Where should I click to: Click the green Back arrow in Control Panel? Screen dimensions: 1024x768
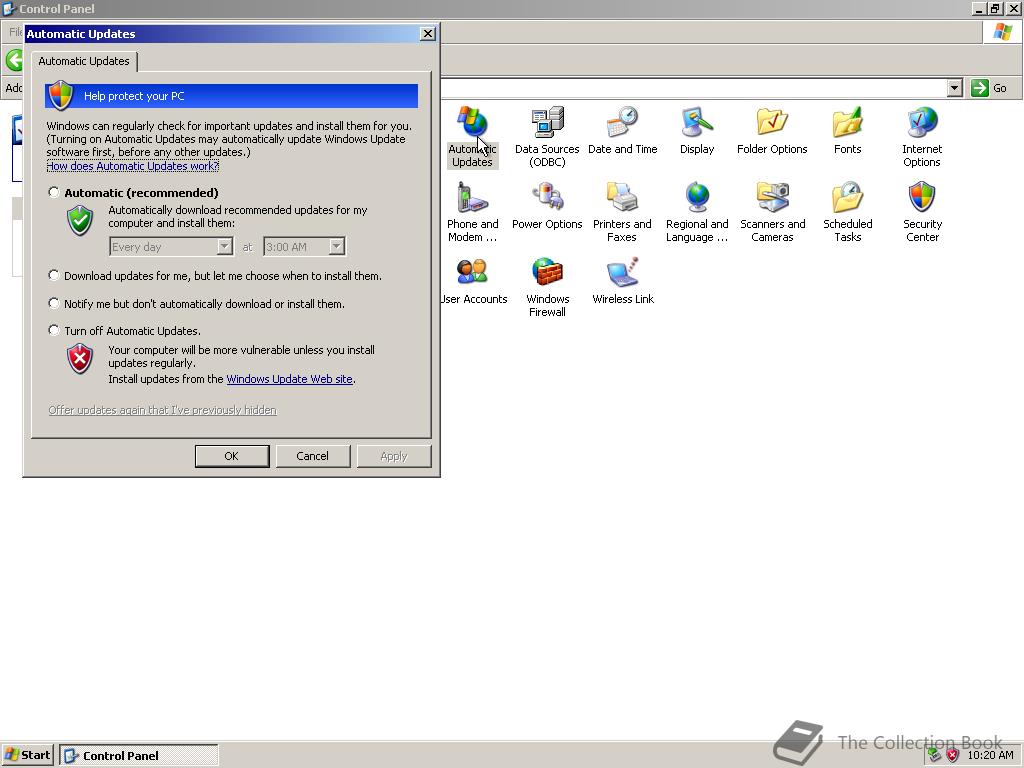14,60
